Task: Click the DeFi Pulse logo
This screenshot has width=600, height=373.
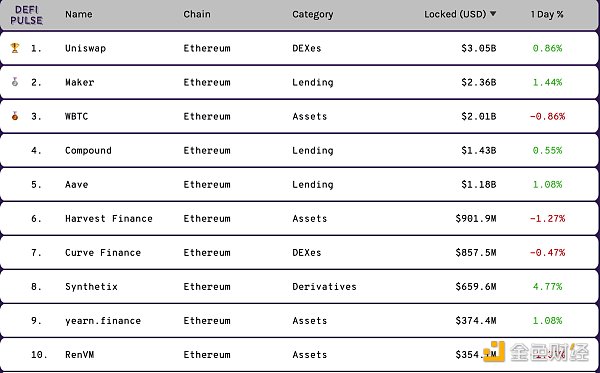Action: [x=26, y=15]
